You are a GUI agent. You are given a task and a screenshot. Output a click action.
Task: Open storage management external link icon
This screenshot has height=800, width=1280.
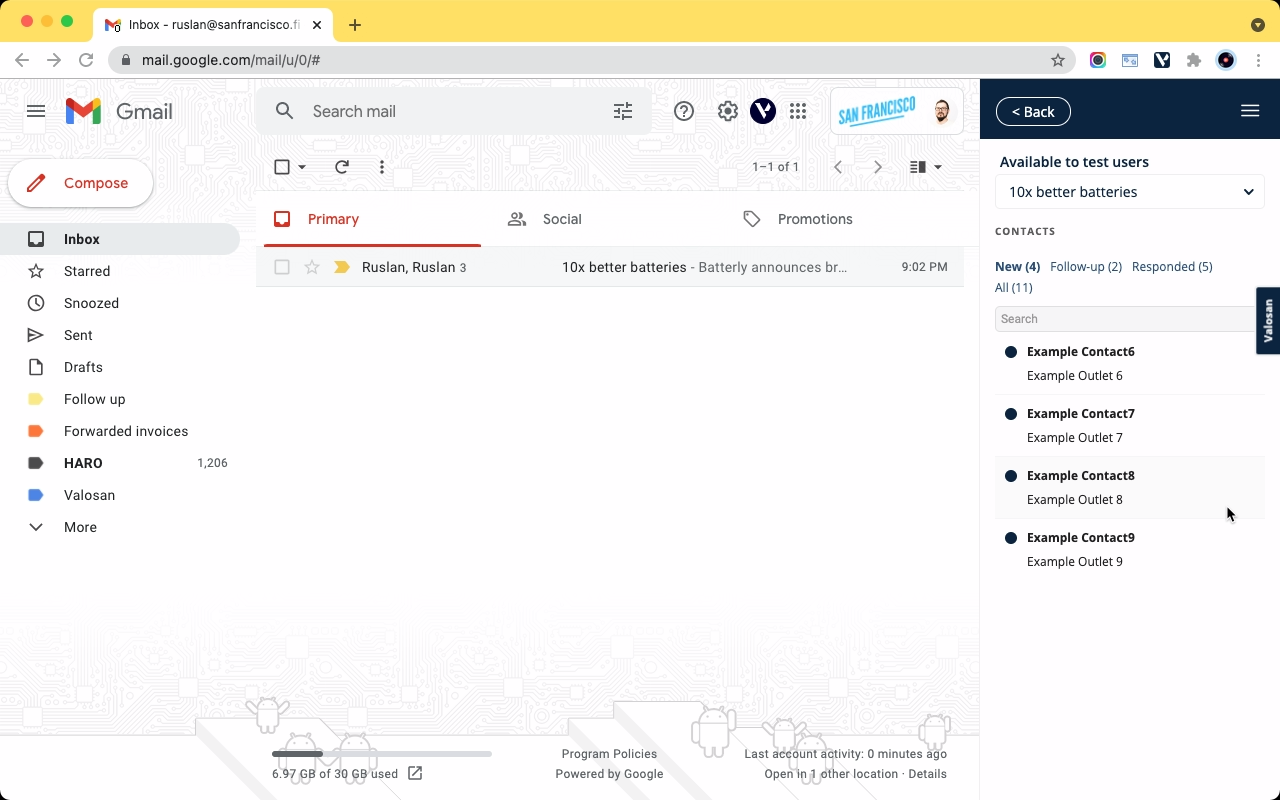coord(415,773)
